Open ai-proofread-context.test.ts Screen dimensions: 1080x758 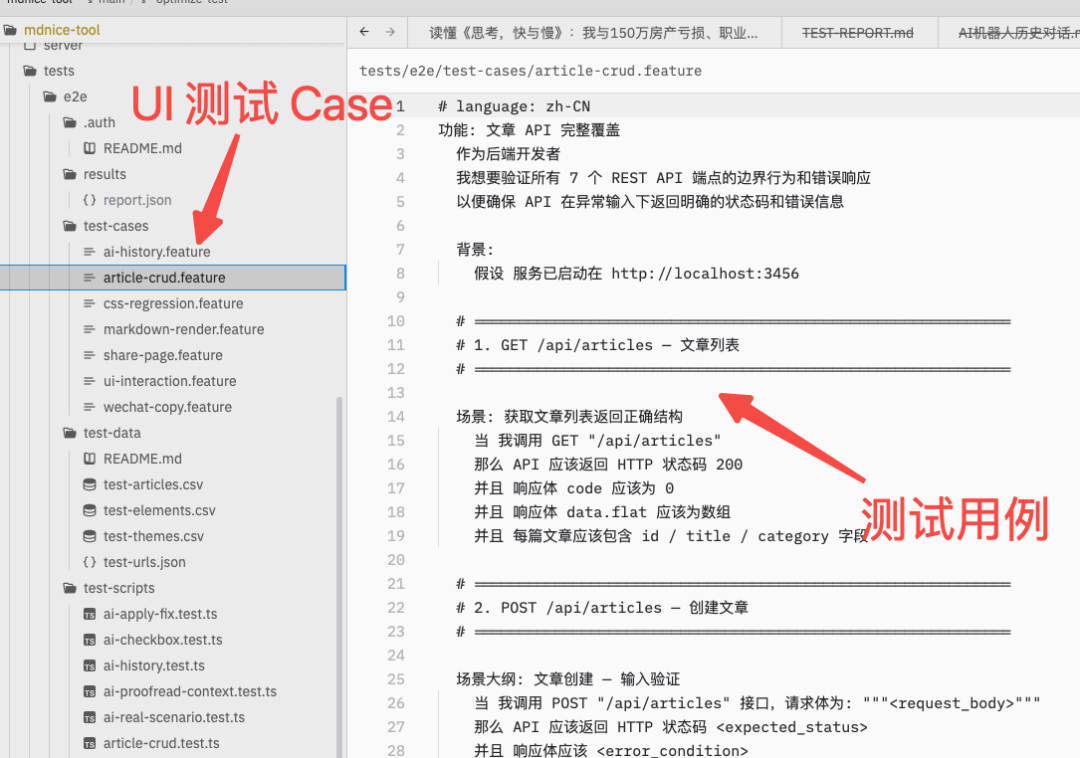[x=189, y=691]
